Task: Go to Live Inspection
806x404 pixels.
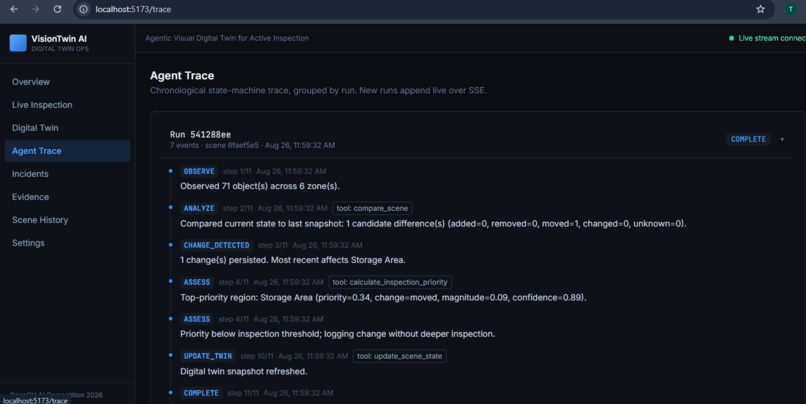Action: point(67,105)
